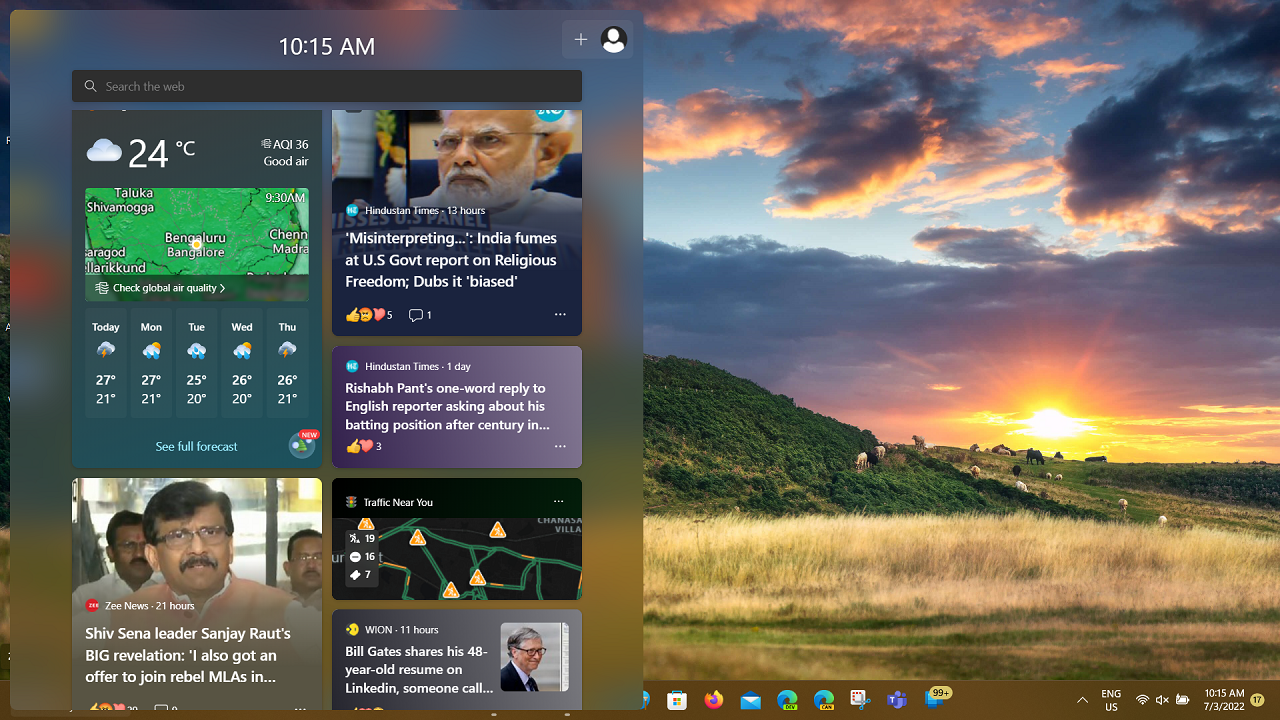1280x720 pixels.
Task: Open more options on the Traffic Near You widget
Action: 558,501
